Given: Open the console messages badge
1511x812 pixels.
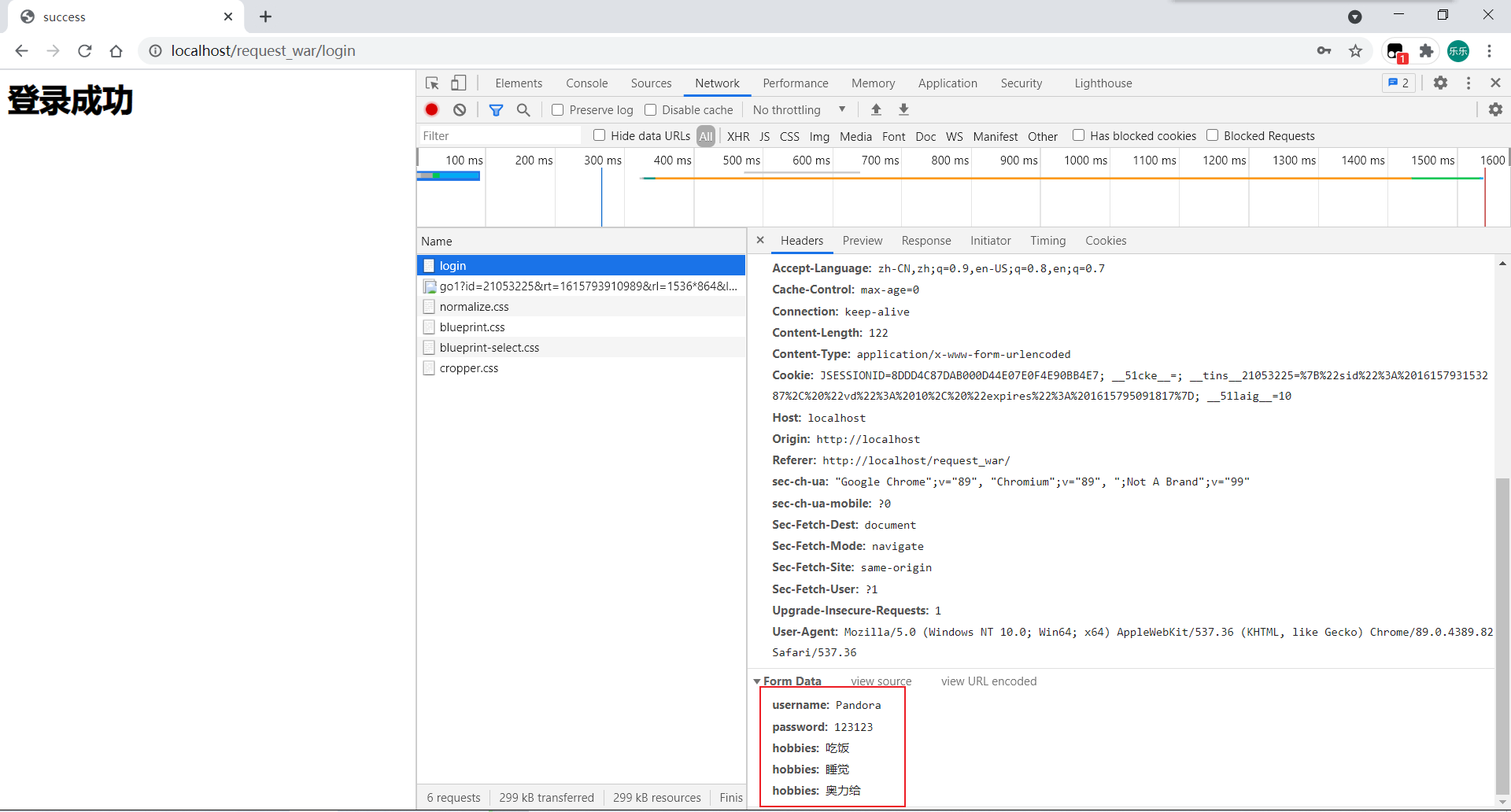Looking at the screenshot, I should click(1398, 83).
